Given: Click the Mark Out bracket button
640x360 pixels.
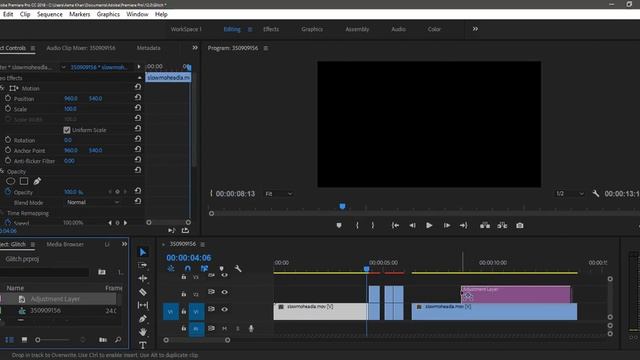Looking at the screenshot, I should [x=373, y=225].
